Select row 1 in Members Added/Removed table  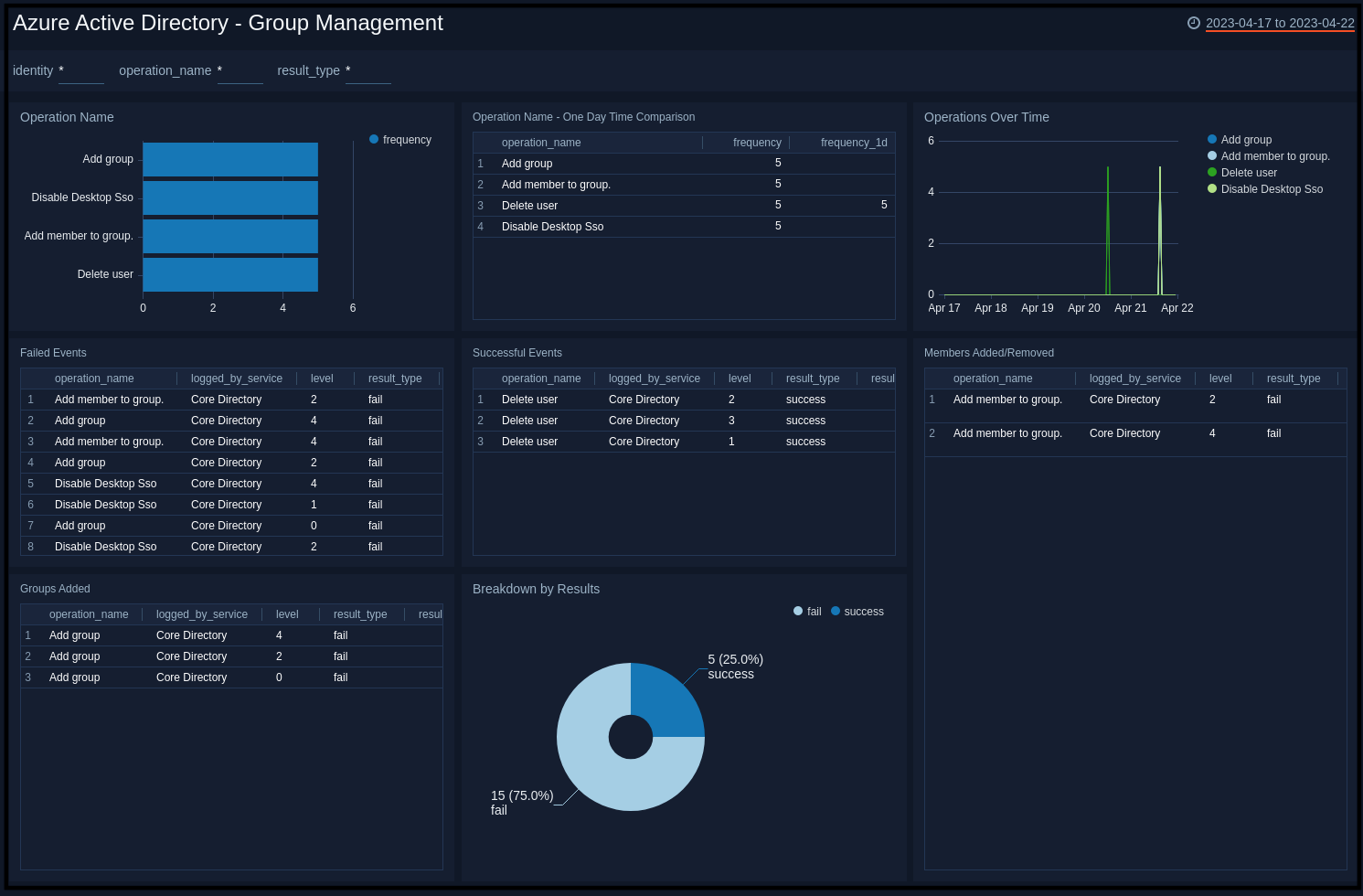click(1135, 406)
